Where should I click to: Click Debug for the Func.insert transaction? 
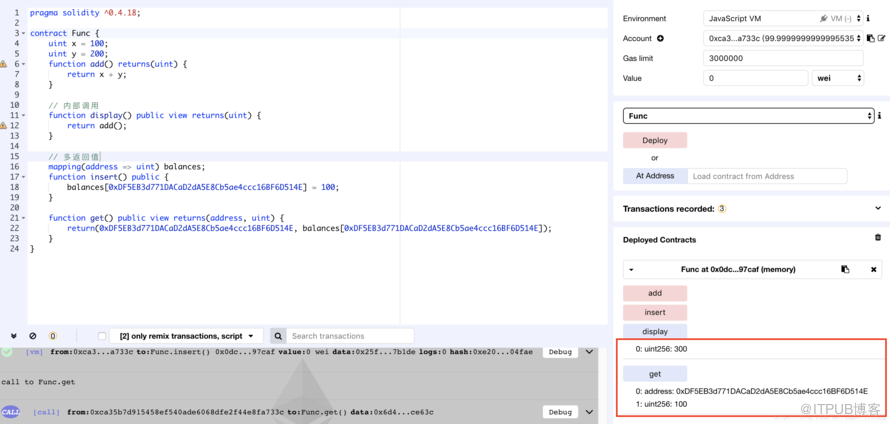tap(560, 352)
